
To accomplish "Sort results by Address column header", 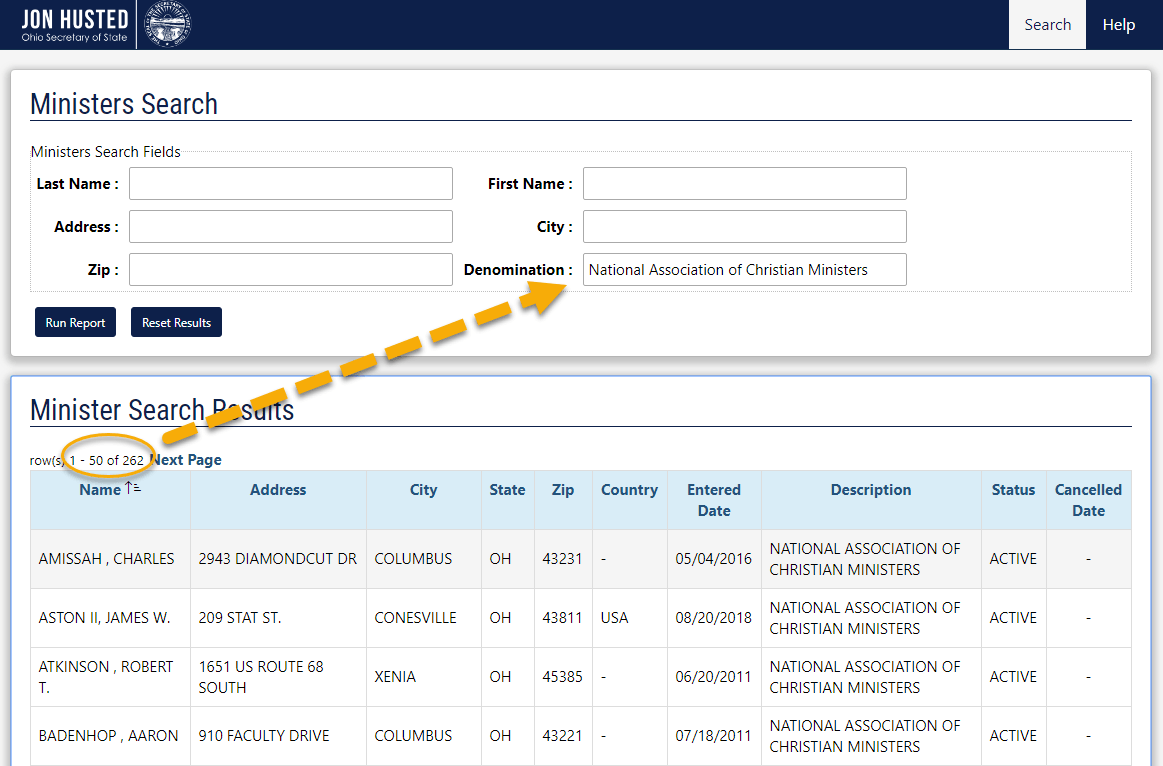I will 278,490.
